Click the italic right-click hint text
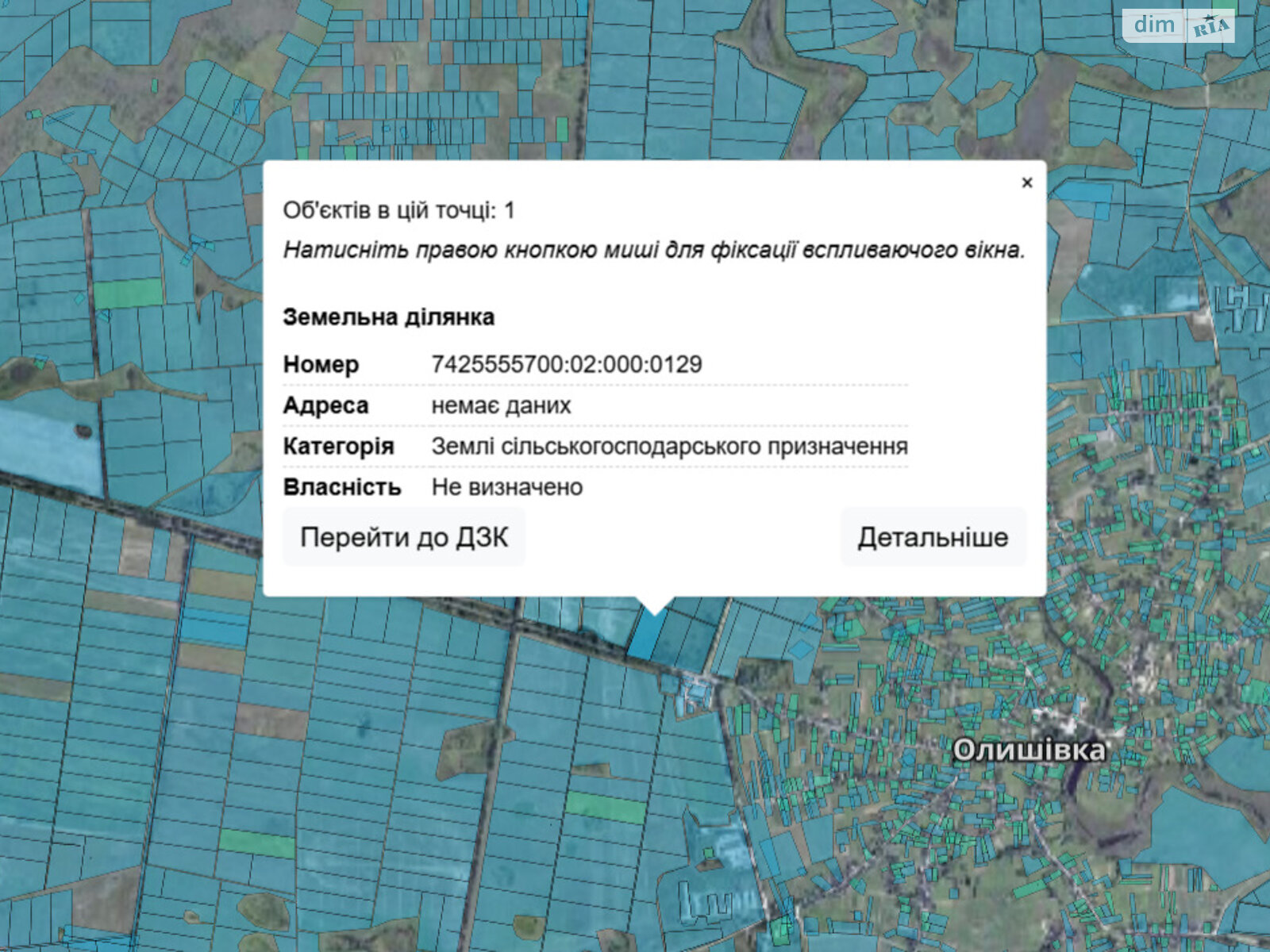The image size is (1270, 952). [x=654, y=250]
